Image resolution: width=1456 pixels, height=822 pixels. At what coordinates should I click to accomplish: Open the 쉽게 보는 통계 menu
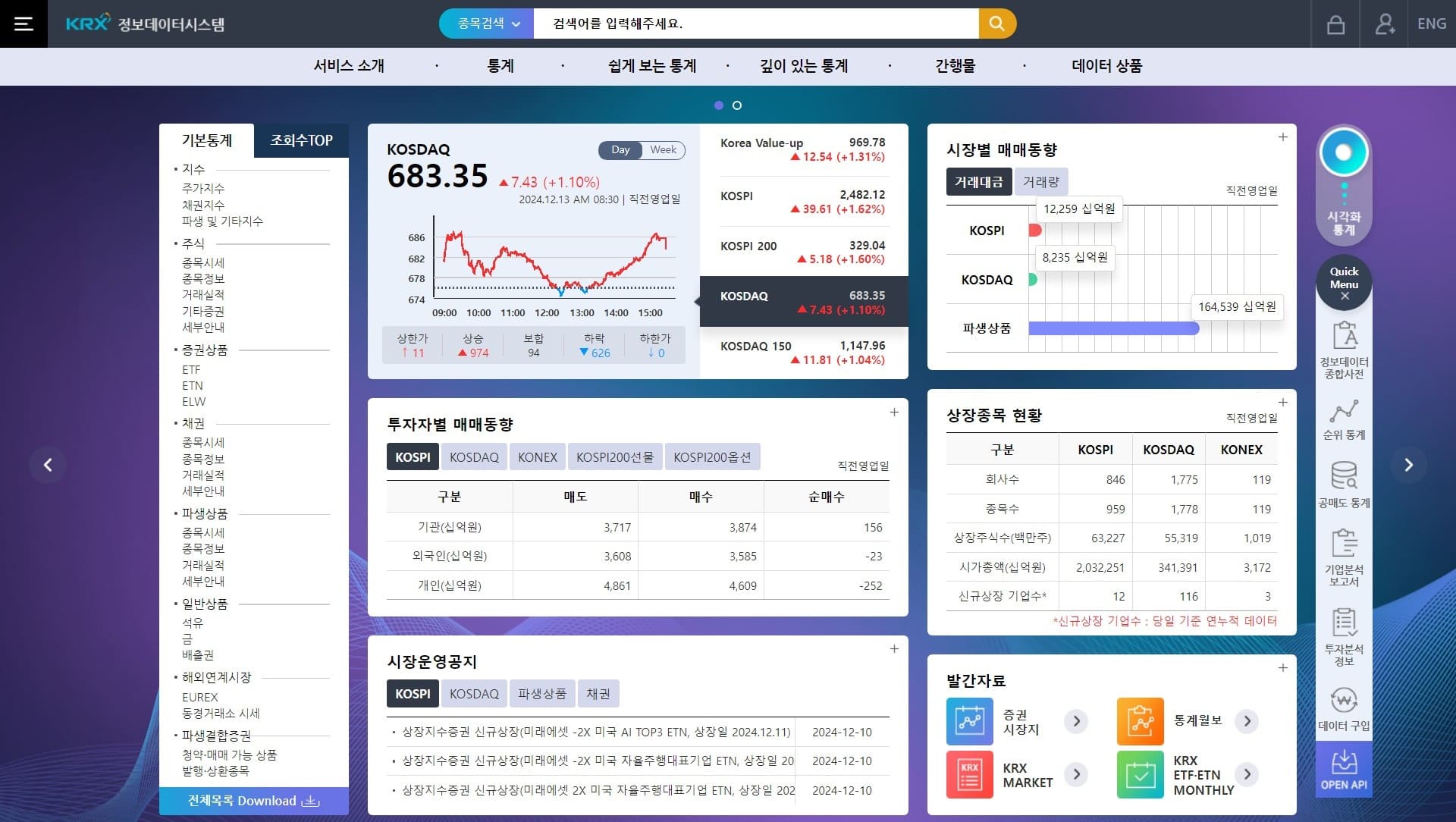point(652,66)
